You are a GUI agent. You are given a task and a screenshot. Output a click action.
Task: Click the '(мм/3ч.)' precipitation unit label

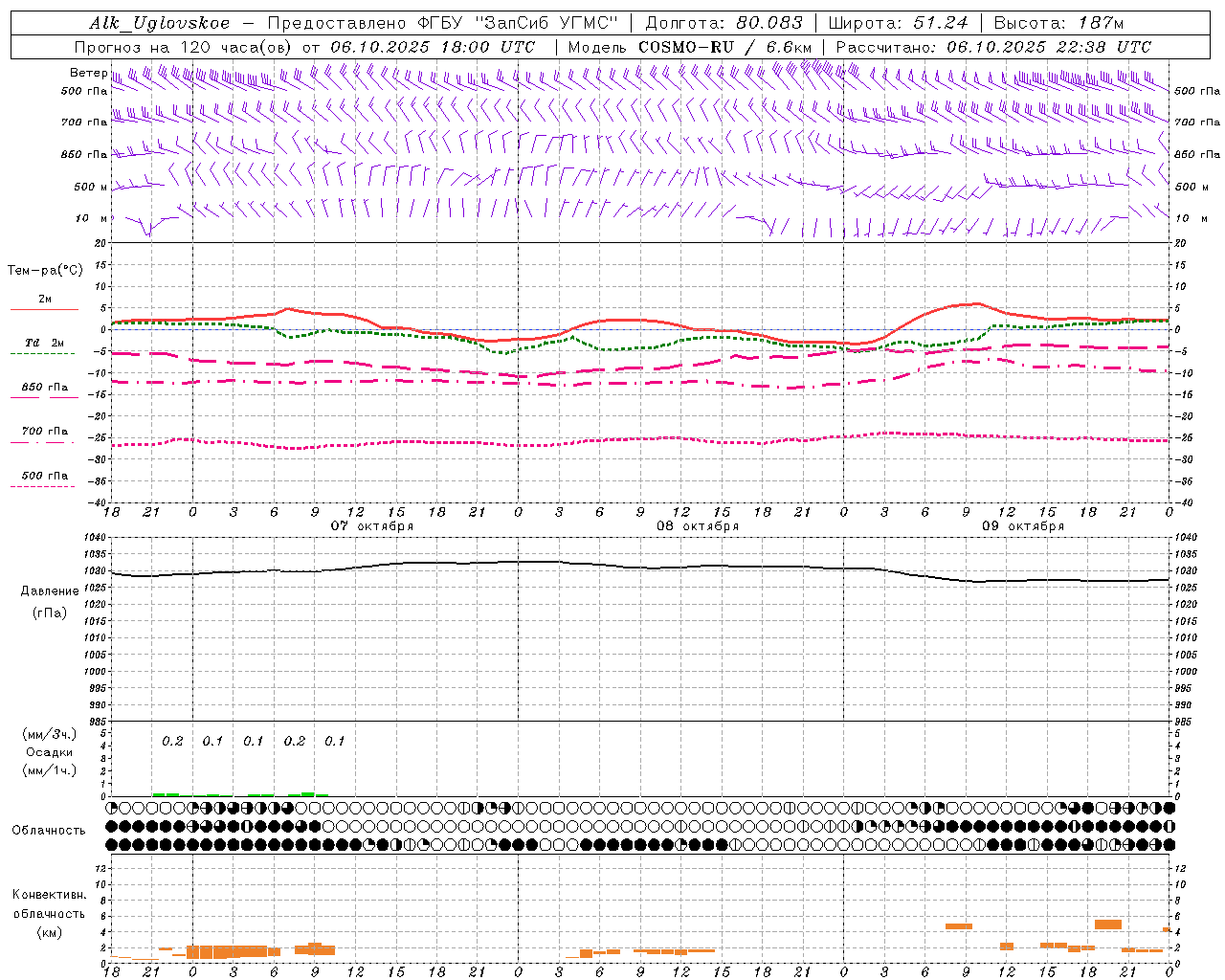(50, 735)
